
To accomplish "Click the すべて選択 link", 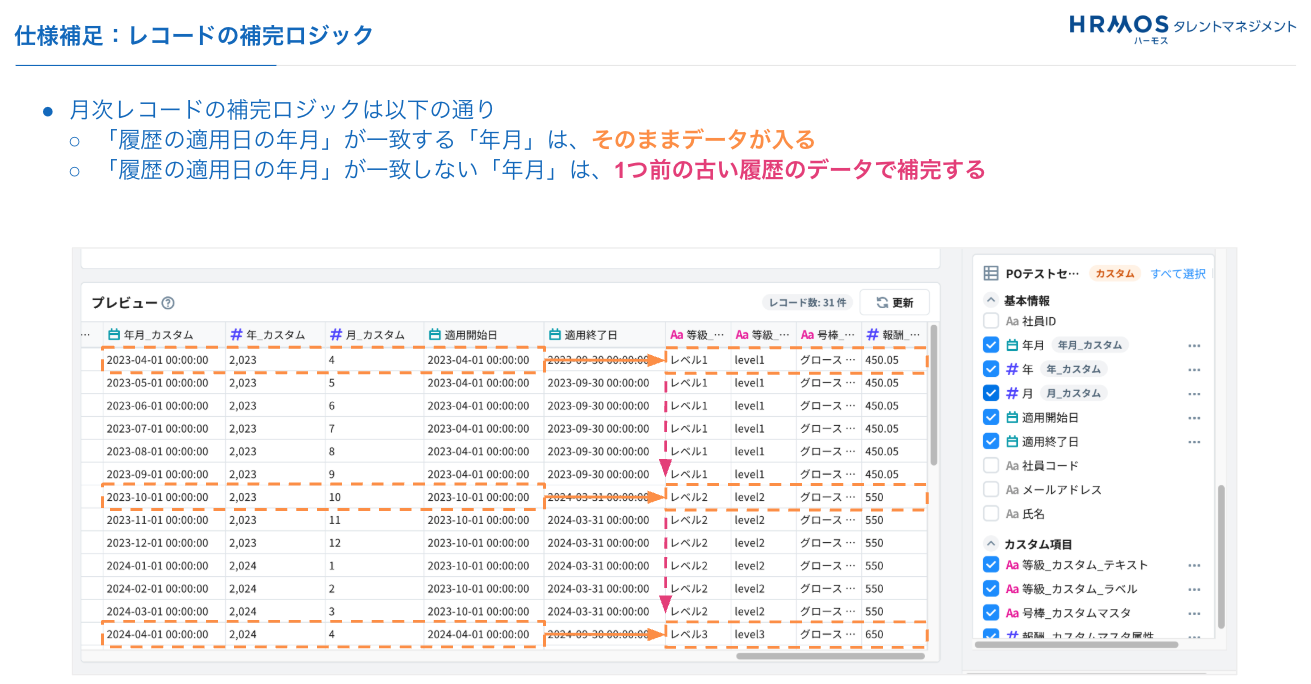I will click(x=1177, y=273).
